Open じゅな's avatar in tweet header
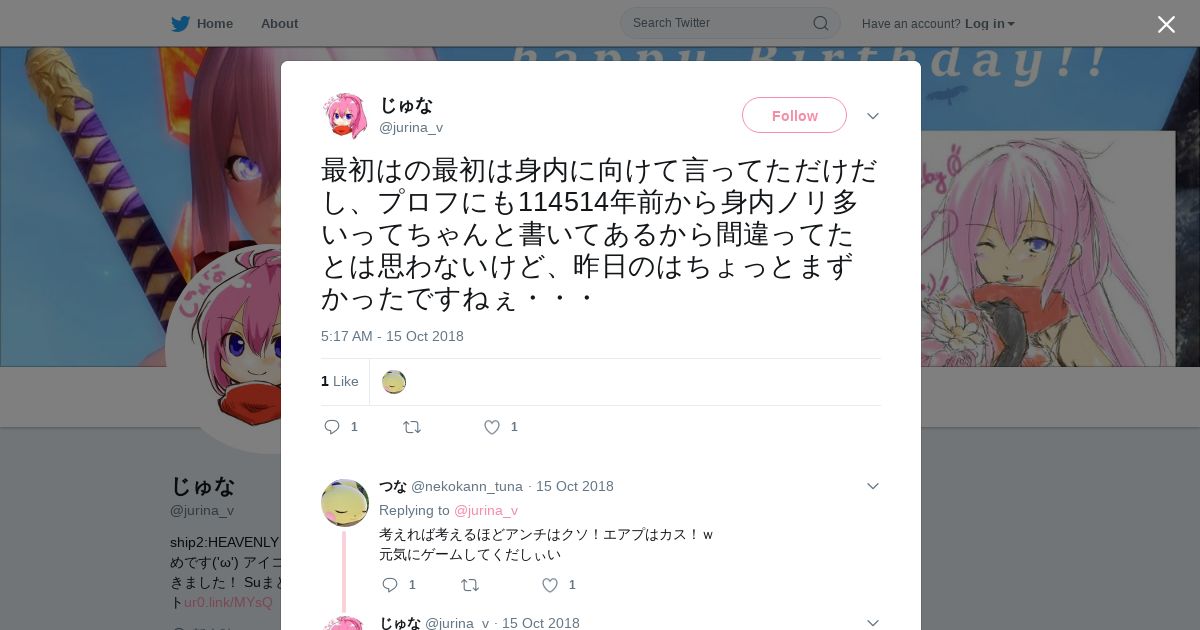Image resolution: width=1200 pixels, height=630 pixels. click(345, 116)
